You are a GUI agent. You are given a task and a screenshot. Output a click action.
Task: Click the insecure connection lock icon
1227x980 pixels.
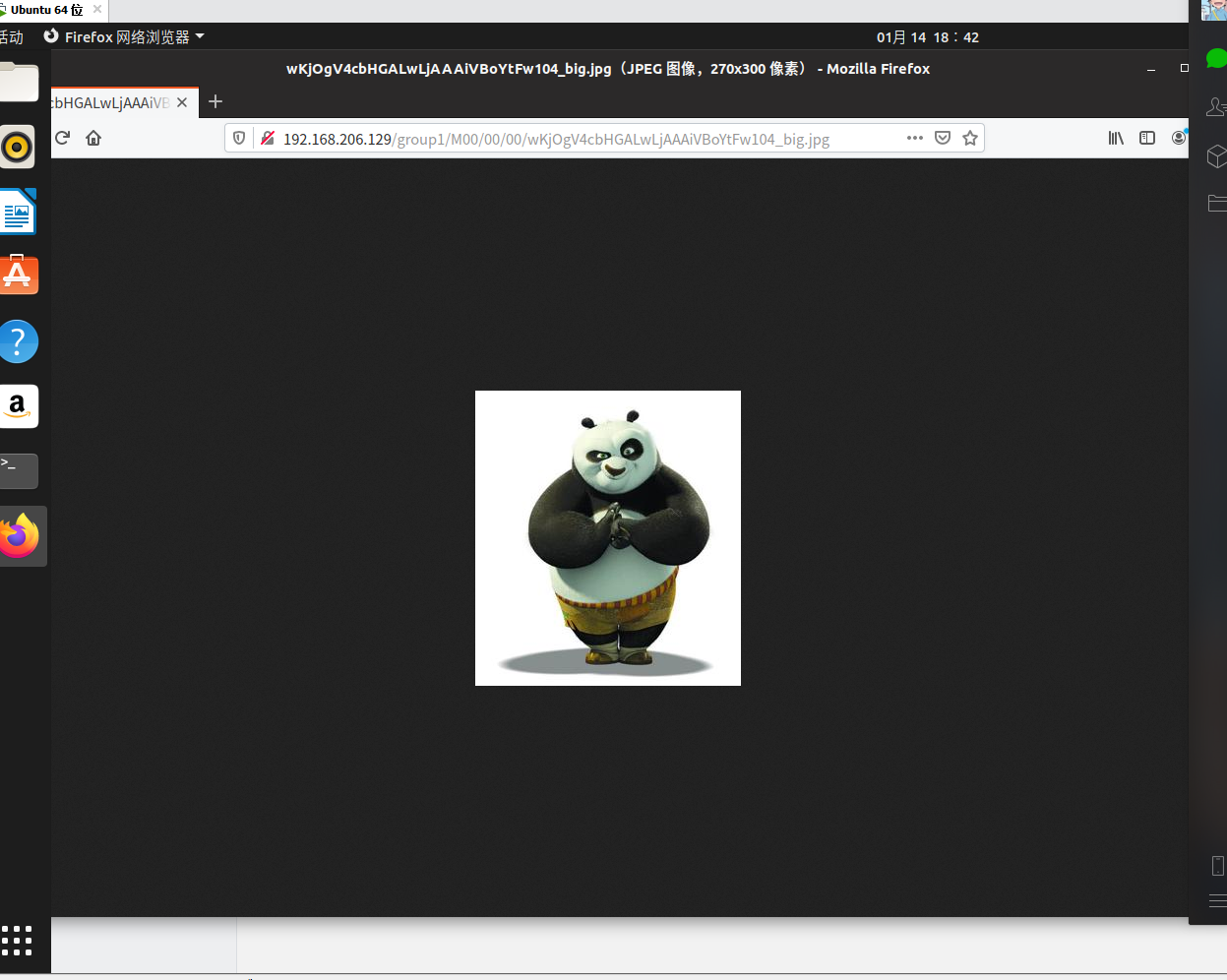(267, 139)
